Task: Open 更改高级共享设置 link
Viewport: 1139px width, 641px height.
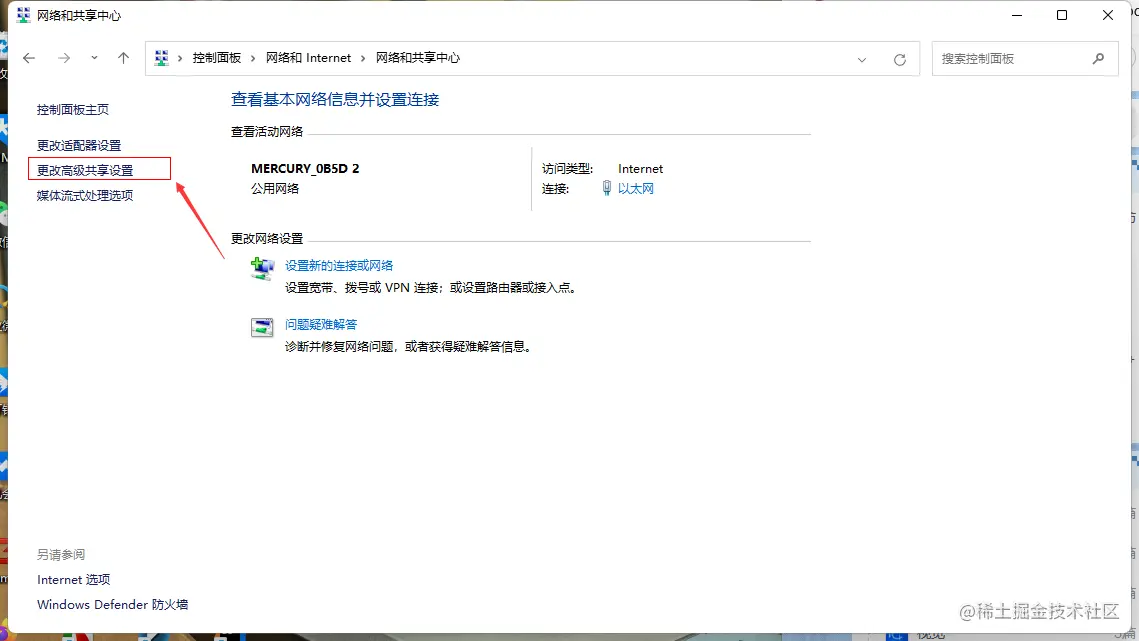Action: pos(85,170)
